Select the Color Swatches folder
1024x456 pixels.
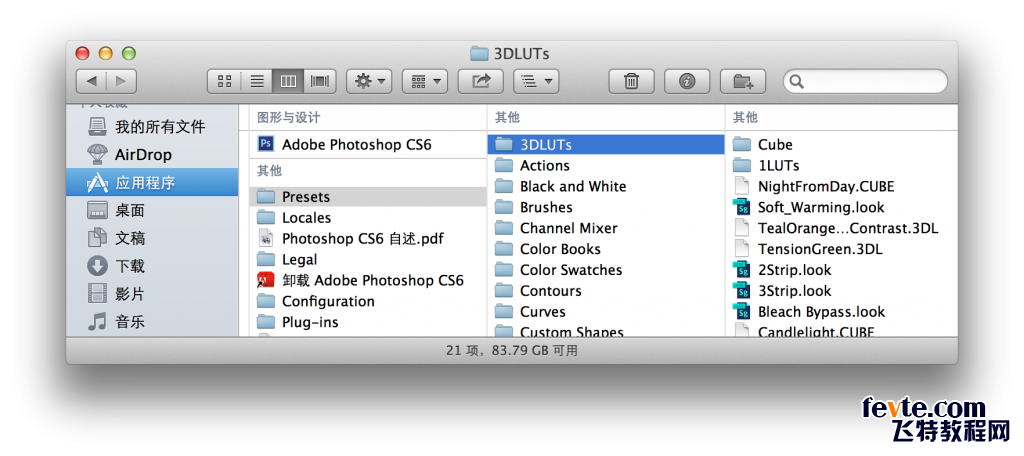606,270
